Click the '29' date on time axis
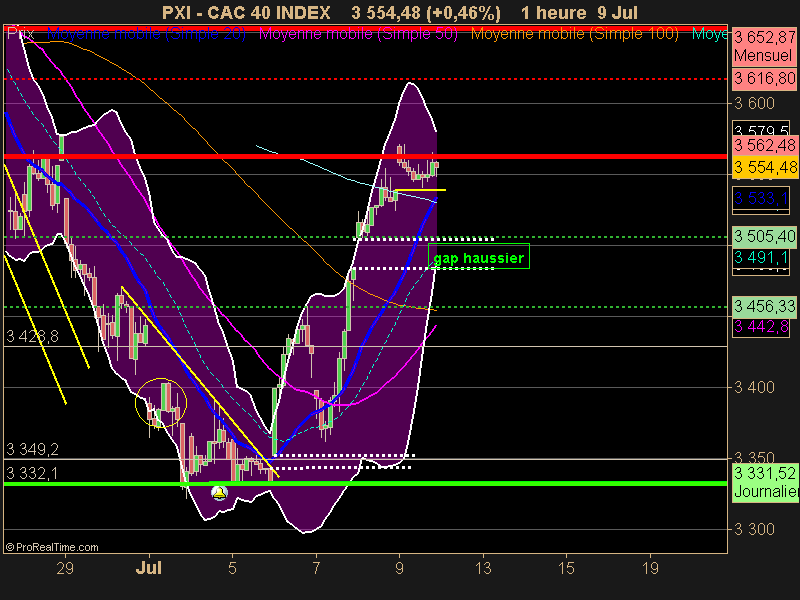 point(65,568)
